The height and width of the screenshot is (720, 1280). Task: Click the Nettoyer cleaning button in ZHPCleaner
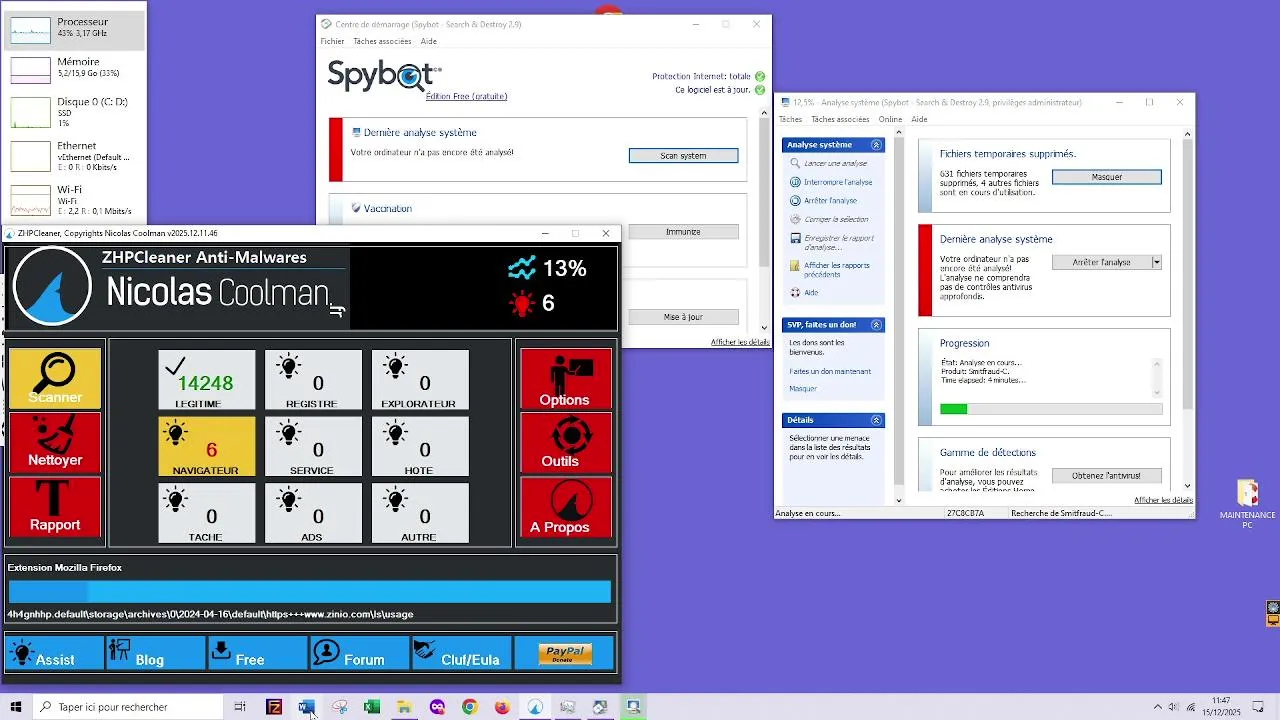[x=55, y=442]
